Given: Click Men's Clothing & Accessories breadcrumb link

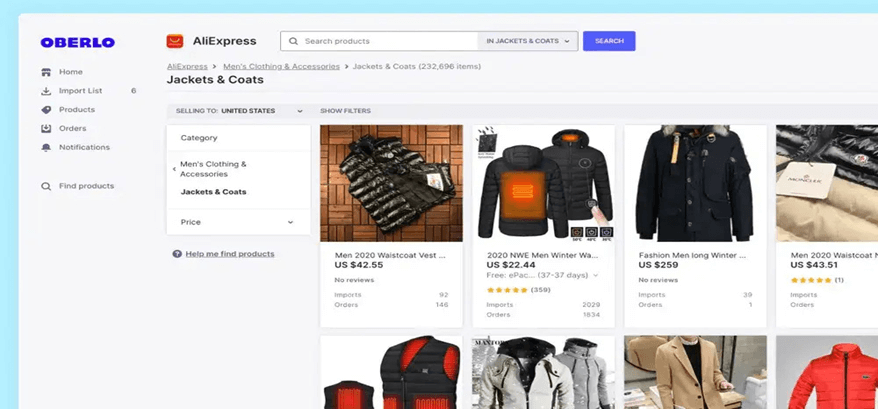Looking at the screenshot, I should pos(280,67).
